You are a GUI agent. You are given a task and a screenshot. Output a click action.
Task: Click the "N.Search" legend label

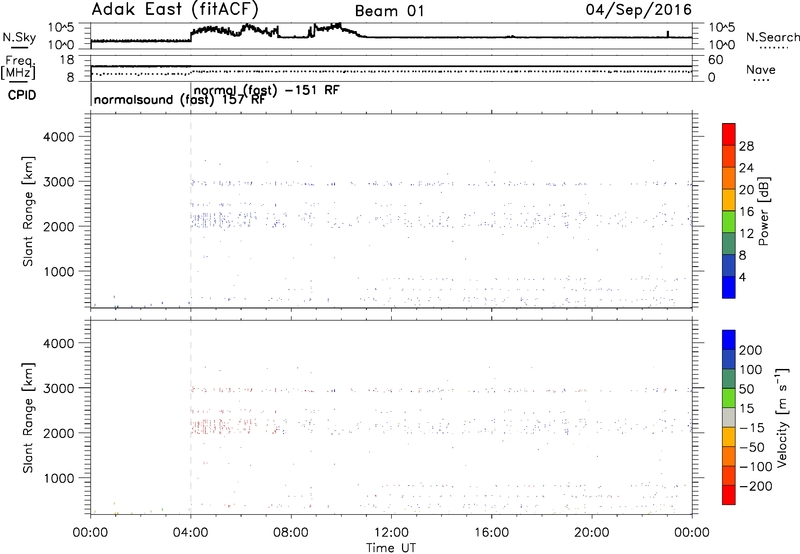[x=772, y=37]
